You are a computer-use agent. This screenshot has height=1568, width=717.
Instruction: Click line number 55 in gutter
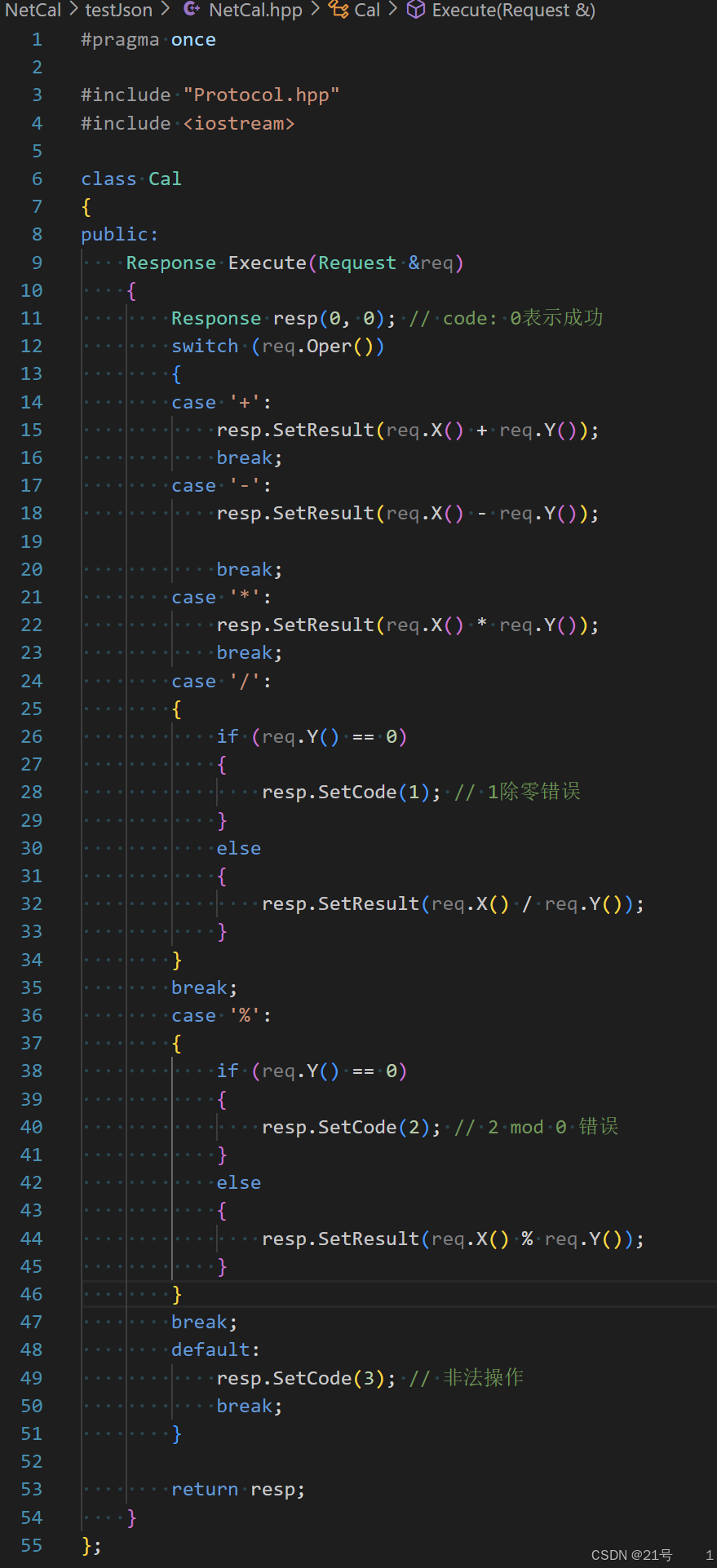[x=31, y=1546]
